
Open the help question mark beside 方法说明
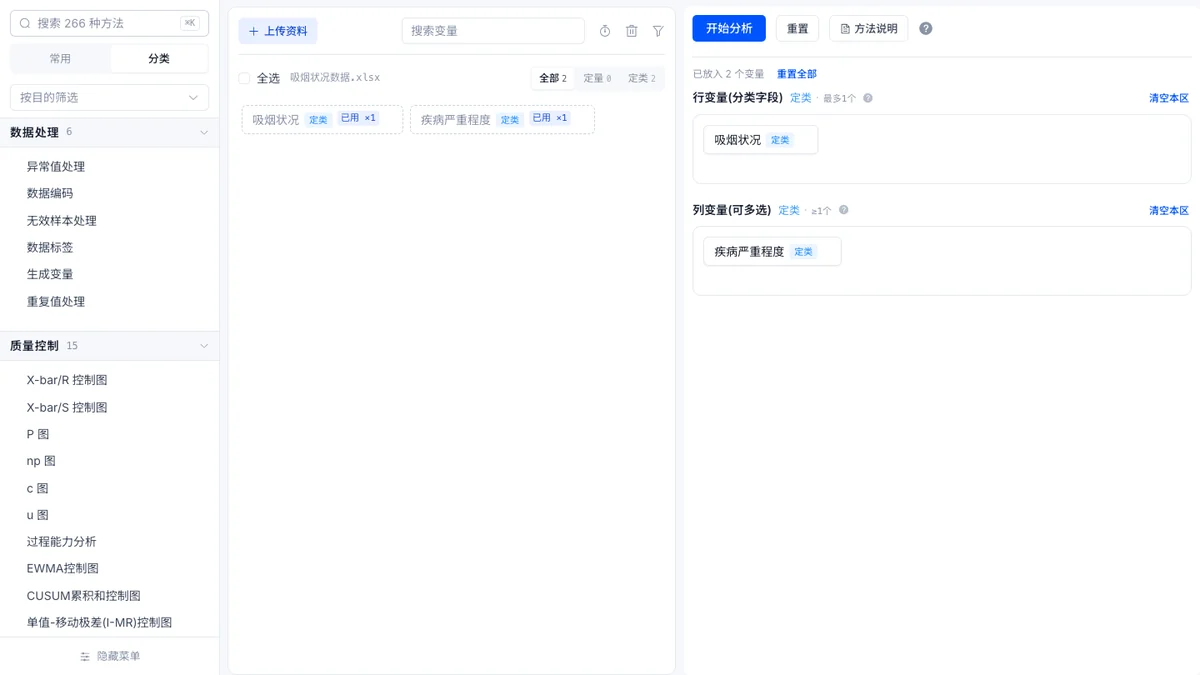point(926,29)
